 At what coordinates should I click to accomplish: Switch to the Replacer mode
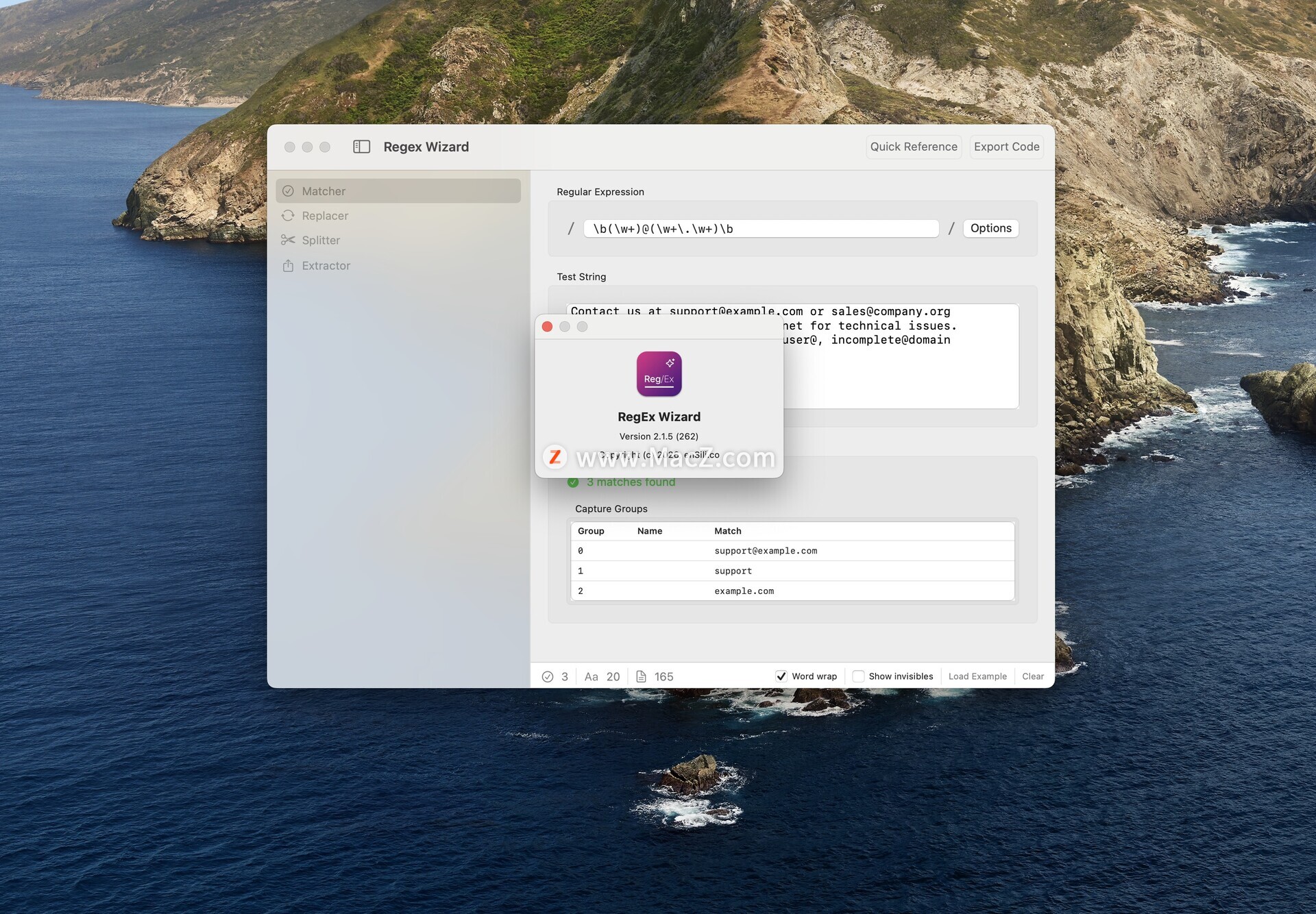325,216
